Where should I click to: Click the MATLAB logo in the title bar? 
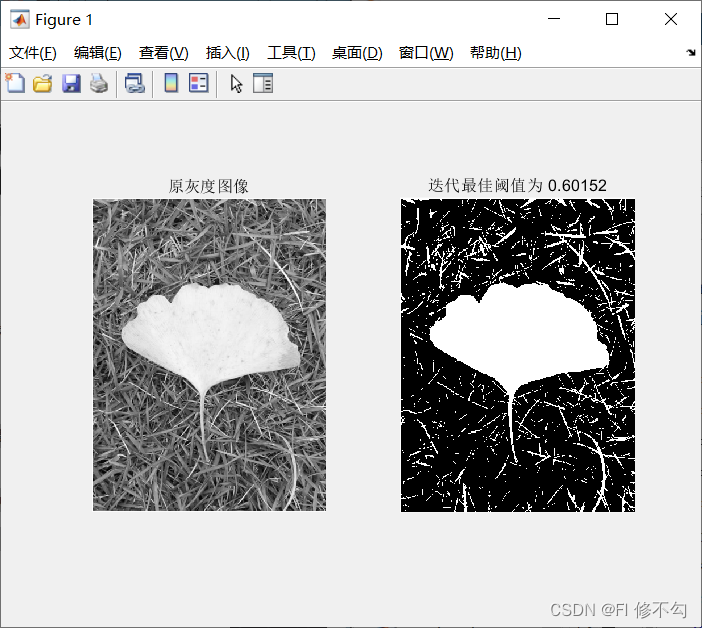pyautogui.click(x=20, y=19)
